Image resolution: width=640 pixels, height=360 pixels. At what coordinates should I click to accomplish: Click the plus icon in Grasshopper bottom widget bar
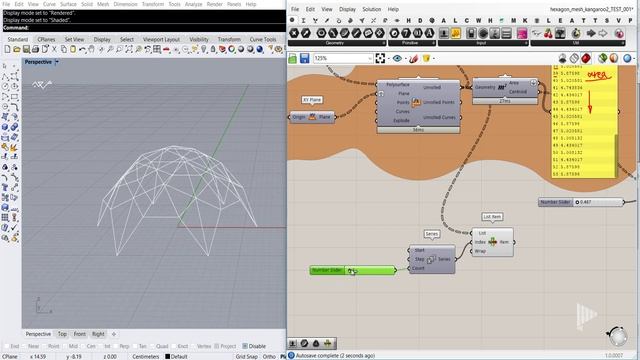click(327, 344)
